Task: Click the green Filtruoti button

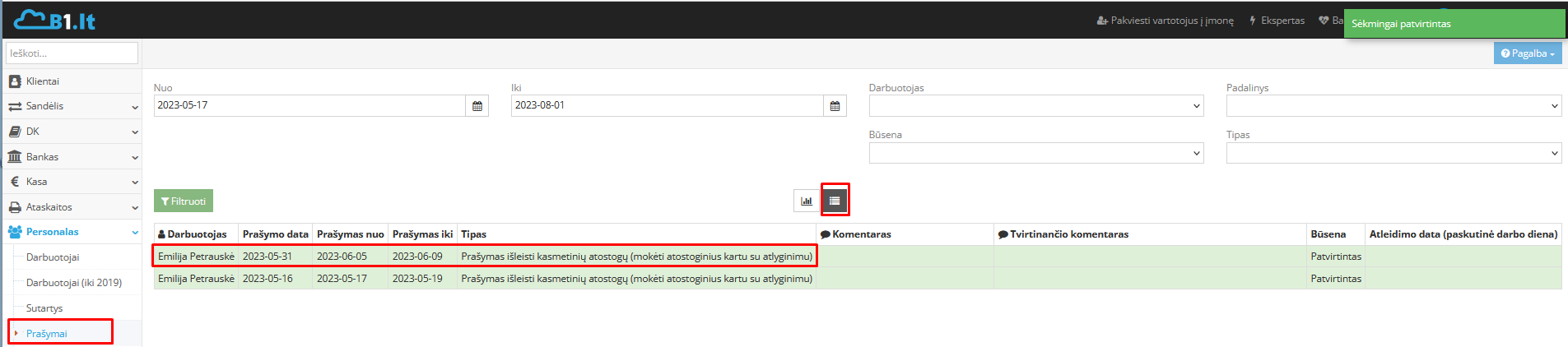Action: [184, 201]
